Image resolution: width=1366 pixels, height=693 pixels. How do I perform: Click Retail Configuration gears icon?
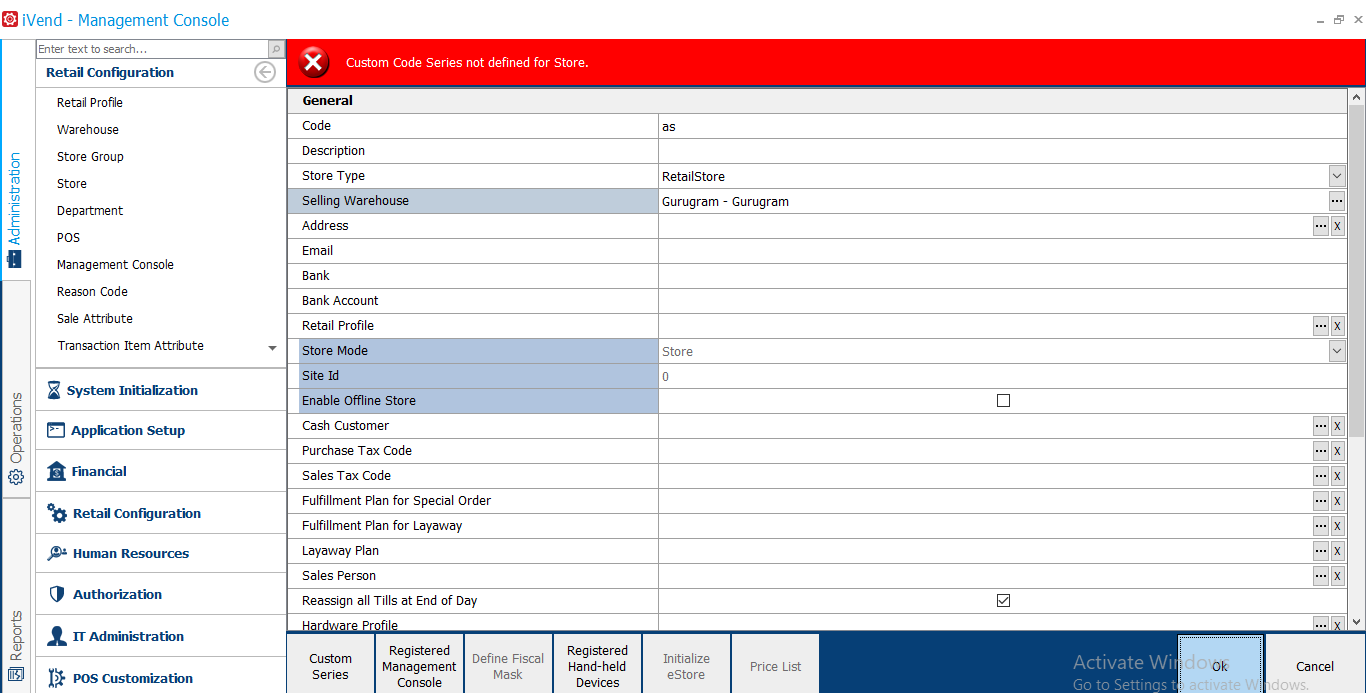pos(57,514)
